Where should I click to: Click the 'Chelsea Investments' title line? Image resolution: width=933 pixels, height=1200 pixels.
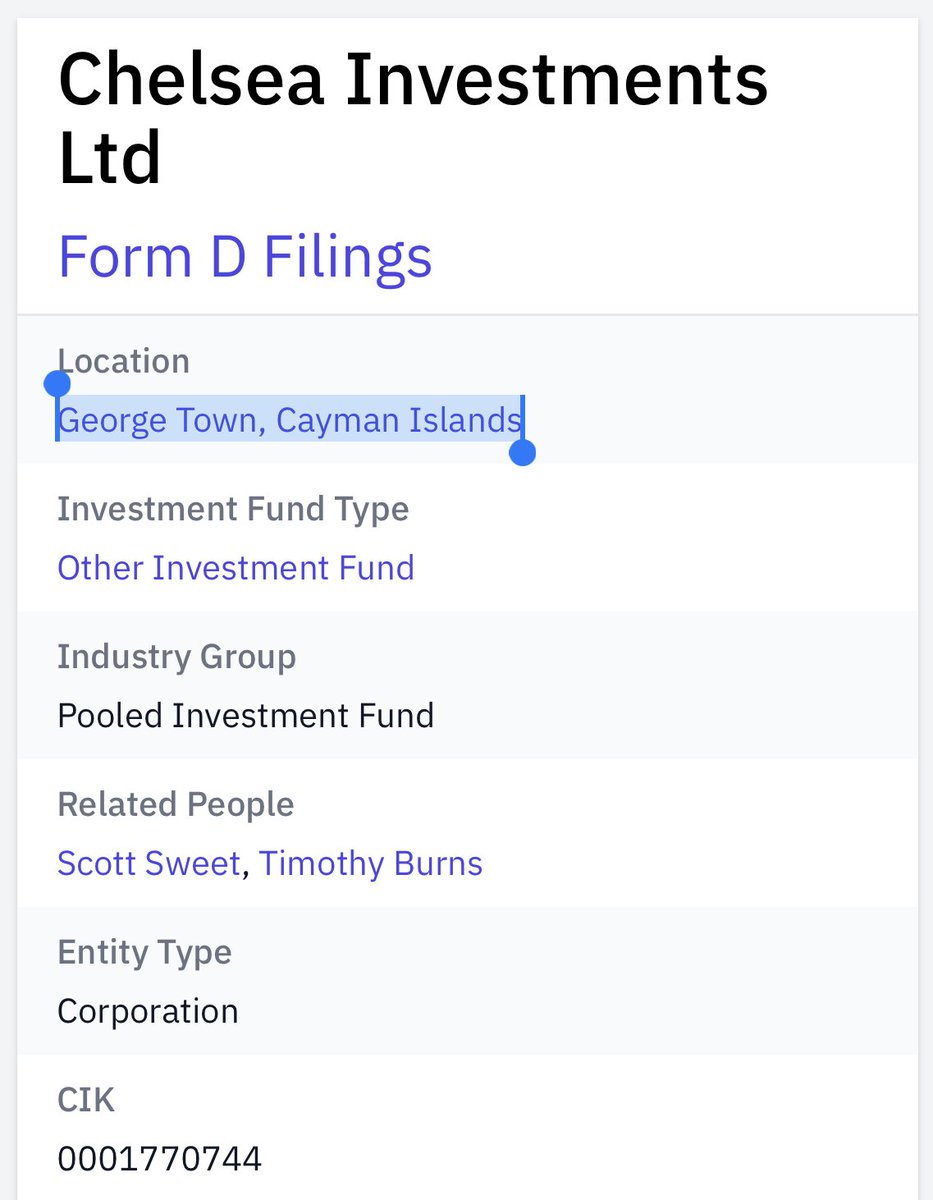pyautogui.click(x=413, y=82)
